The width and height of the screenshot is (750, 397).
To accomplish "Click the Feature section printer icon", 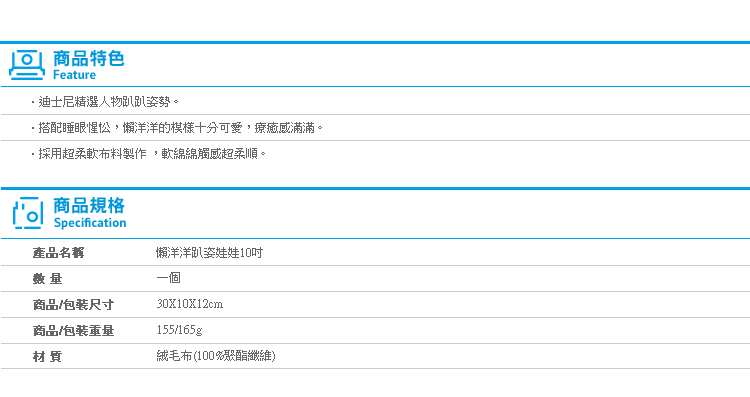I will [x=27, y=65].
